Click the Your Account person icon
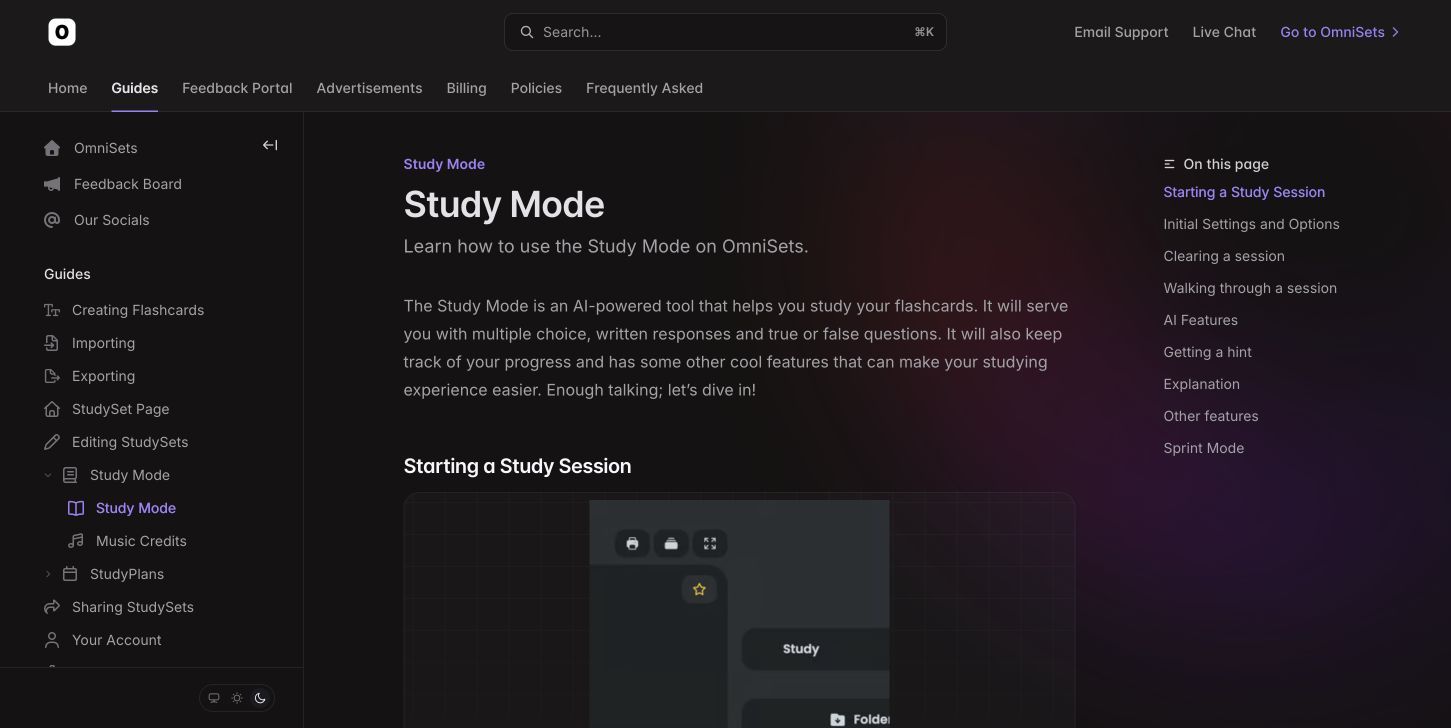Viewport: 1451px width, 728px height. point(52,640)
